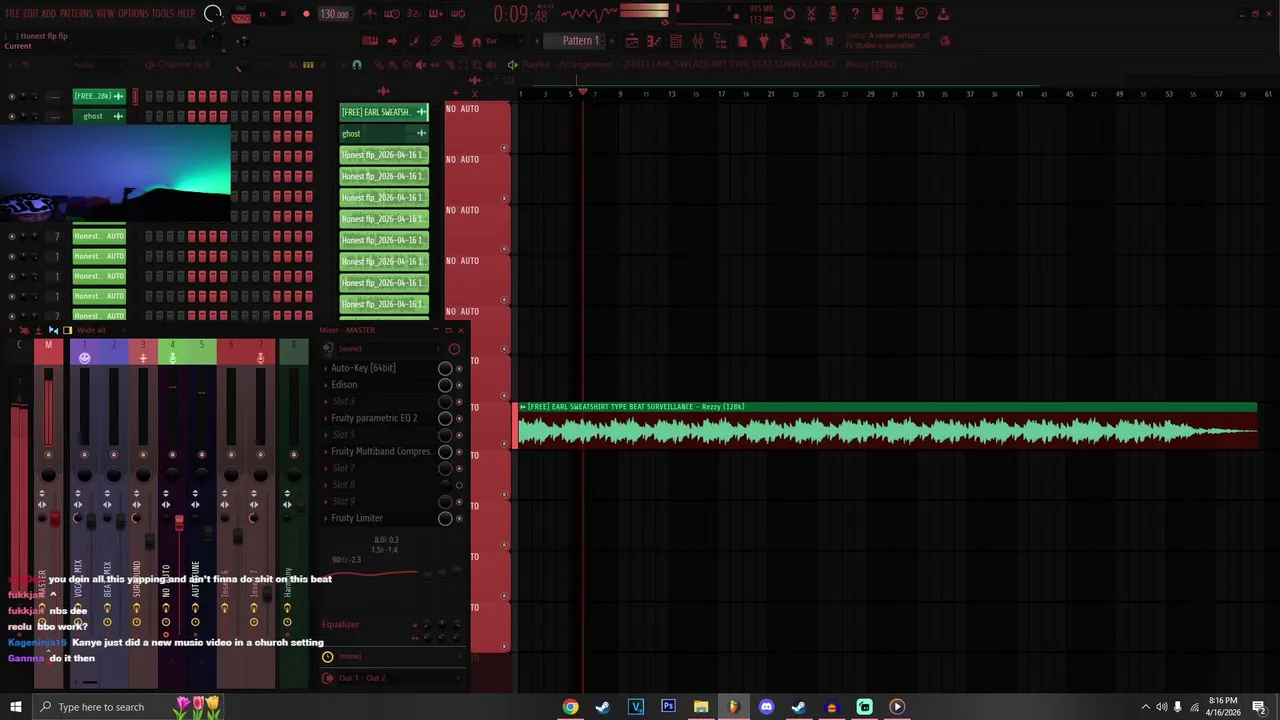Screen dimensions: 1280x720
Task: Click the chat support bubble icon
Action: pos(921,14)
